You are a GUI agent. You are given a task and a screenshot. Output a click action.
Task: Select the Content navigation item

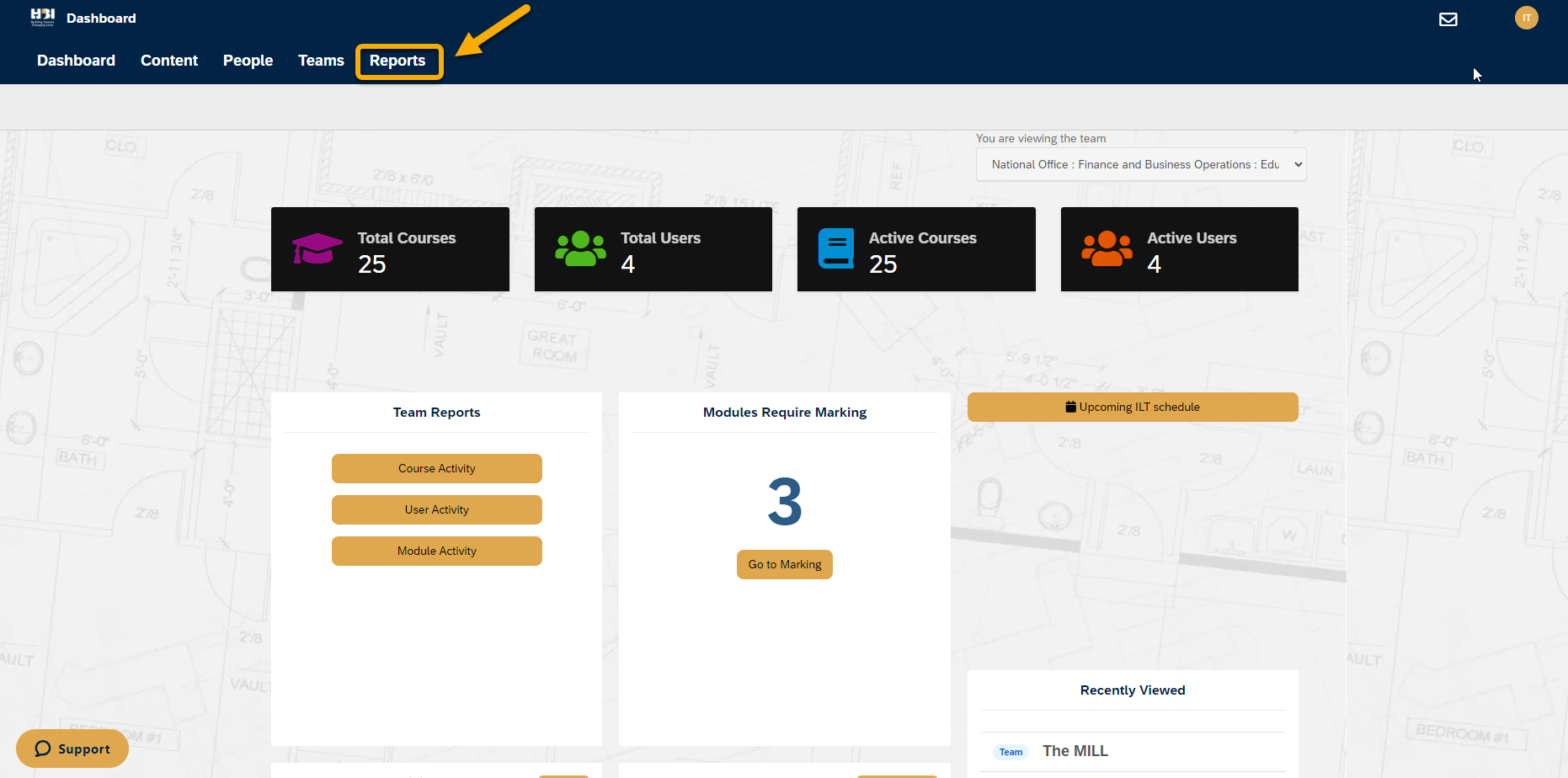point(169,61)
